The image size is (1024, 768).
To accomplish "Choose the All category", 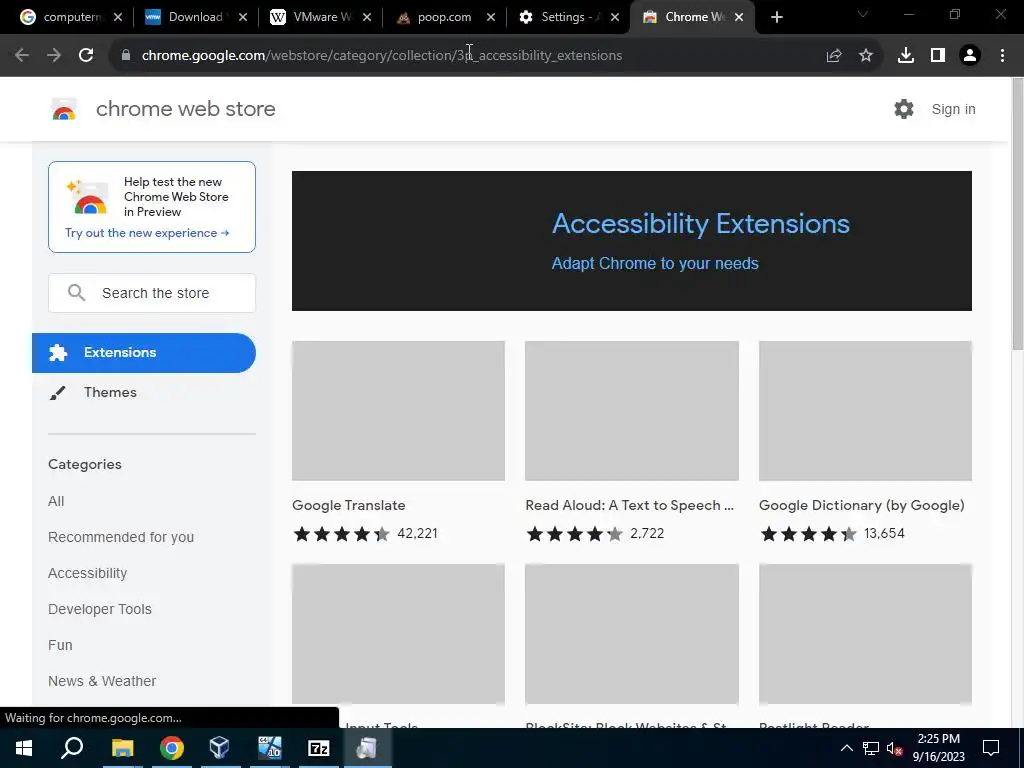I will tap(56, 501).
